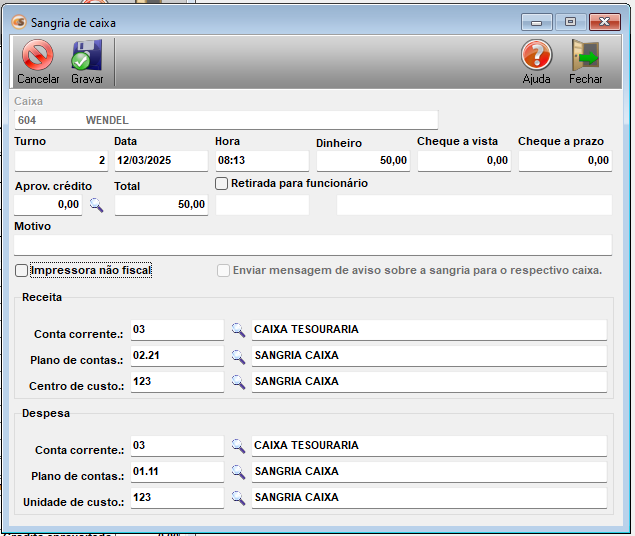Minimize the Sangria de caixa window

coord(540,21)
